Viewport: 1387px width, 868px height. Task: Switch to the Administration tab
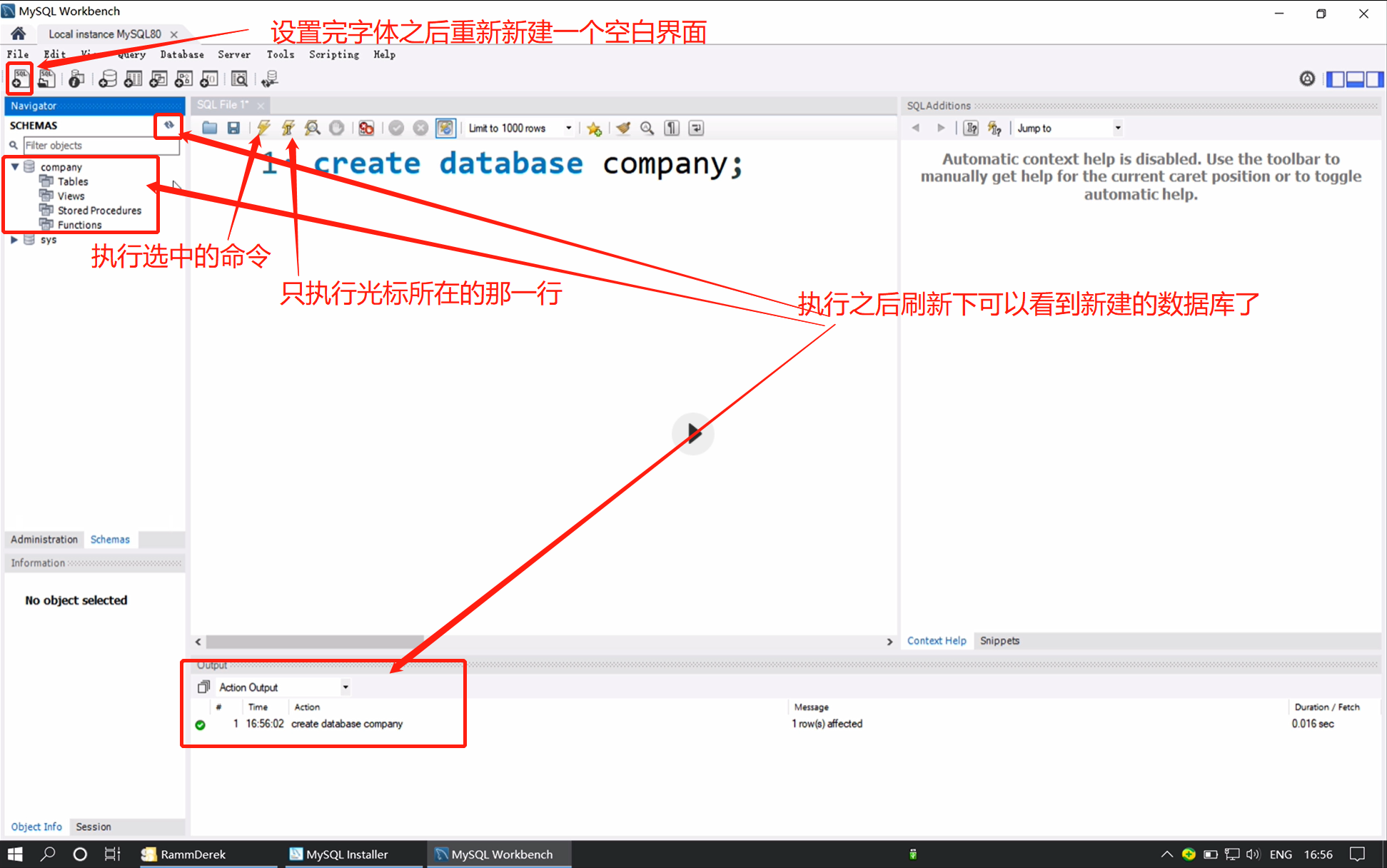click(44, 540)
